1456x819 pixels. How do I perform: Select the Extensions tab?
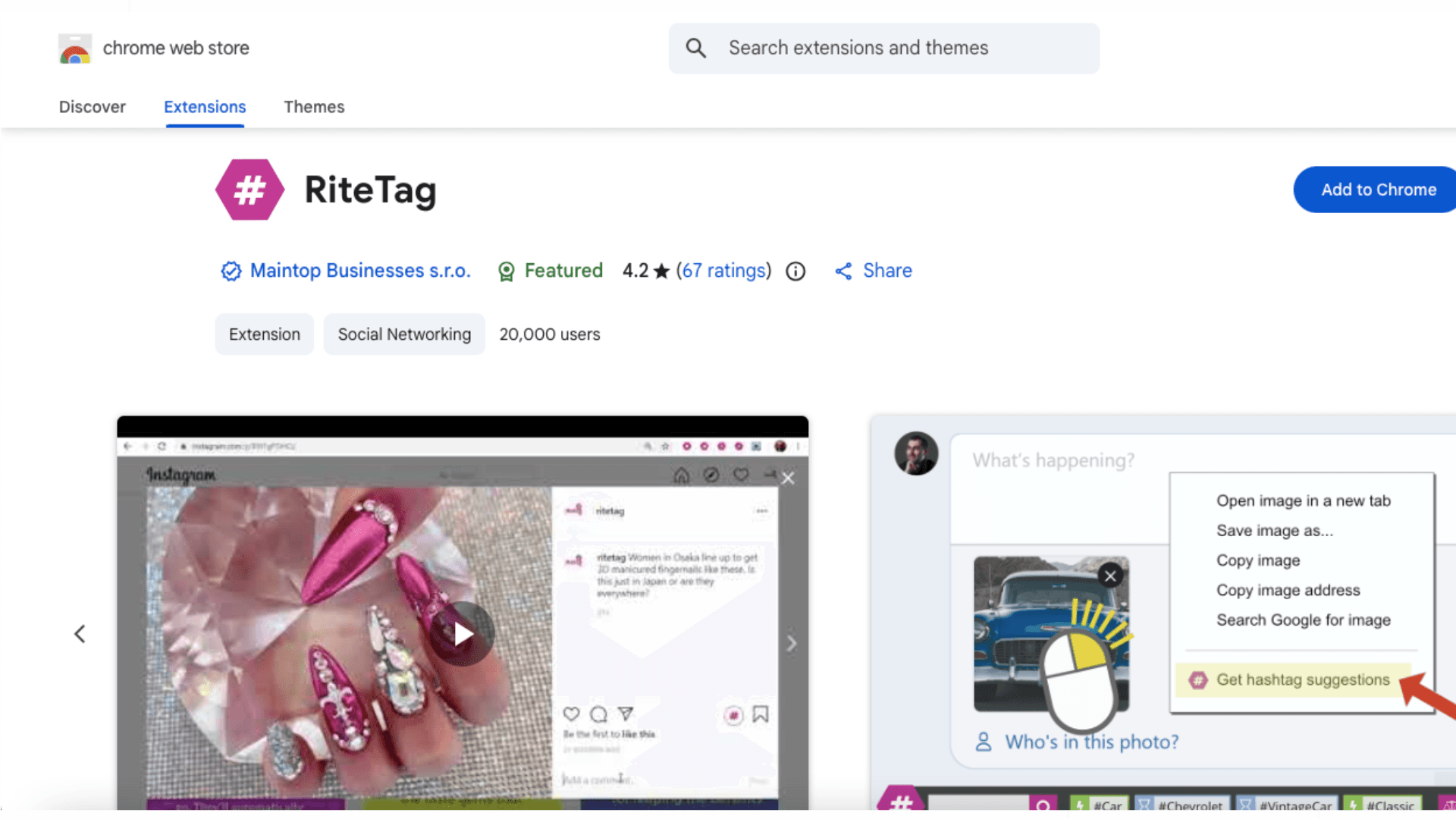(205, 107)
